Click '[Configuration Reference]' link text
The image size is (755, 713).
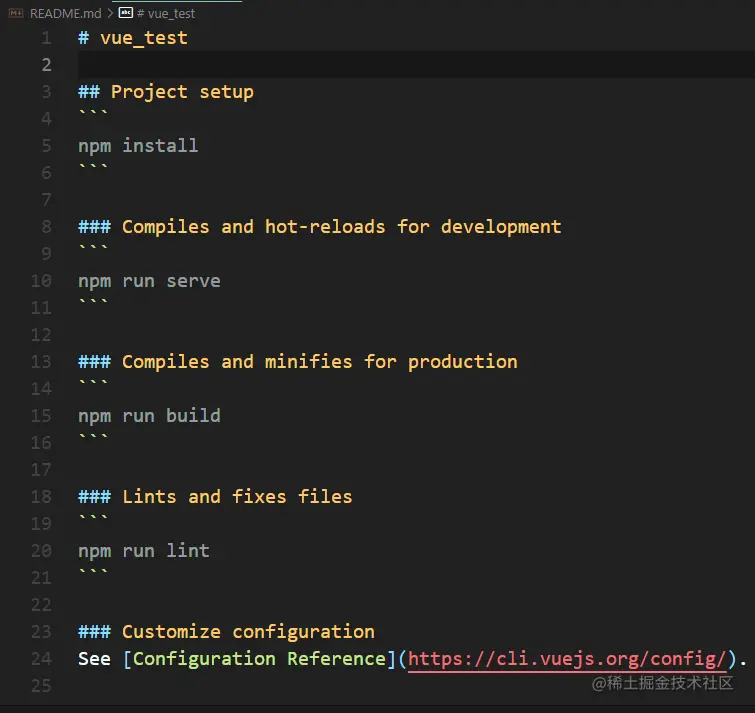[x=260, y=659]
